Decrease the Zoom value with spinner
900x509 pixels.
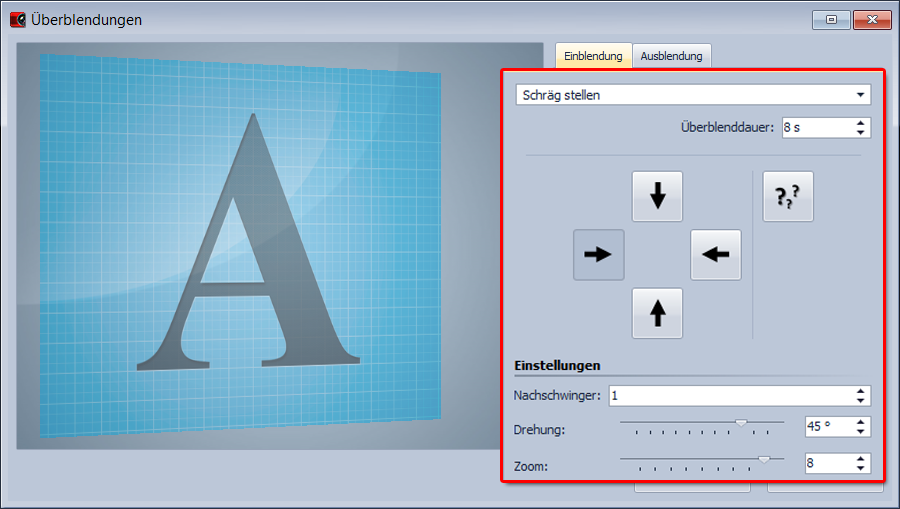[861, 468]
